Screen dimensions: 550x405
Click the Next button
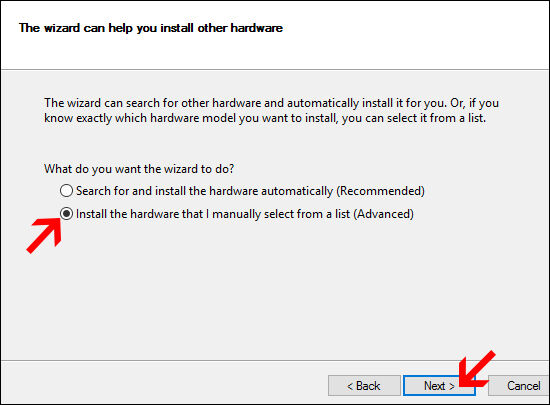click(x=439, y=386)
